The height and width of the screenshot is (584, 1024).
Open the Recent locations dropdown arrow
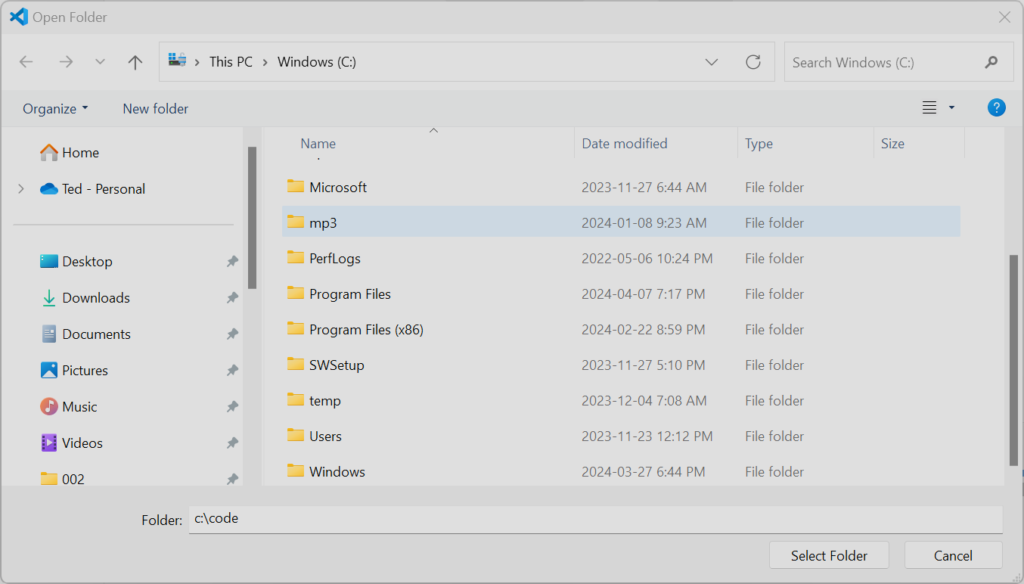(x=99, y=62)
